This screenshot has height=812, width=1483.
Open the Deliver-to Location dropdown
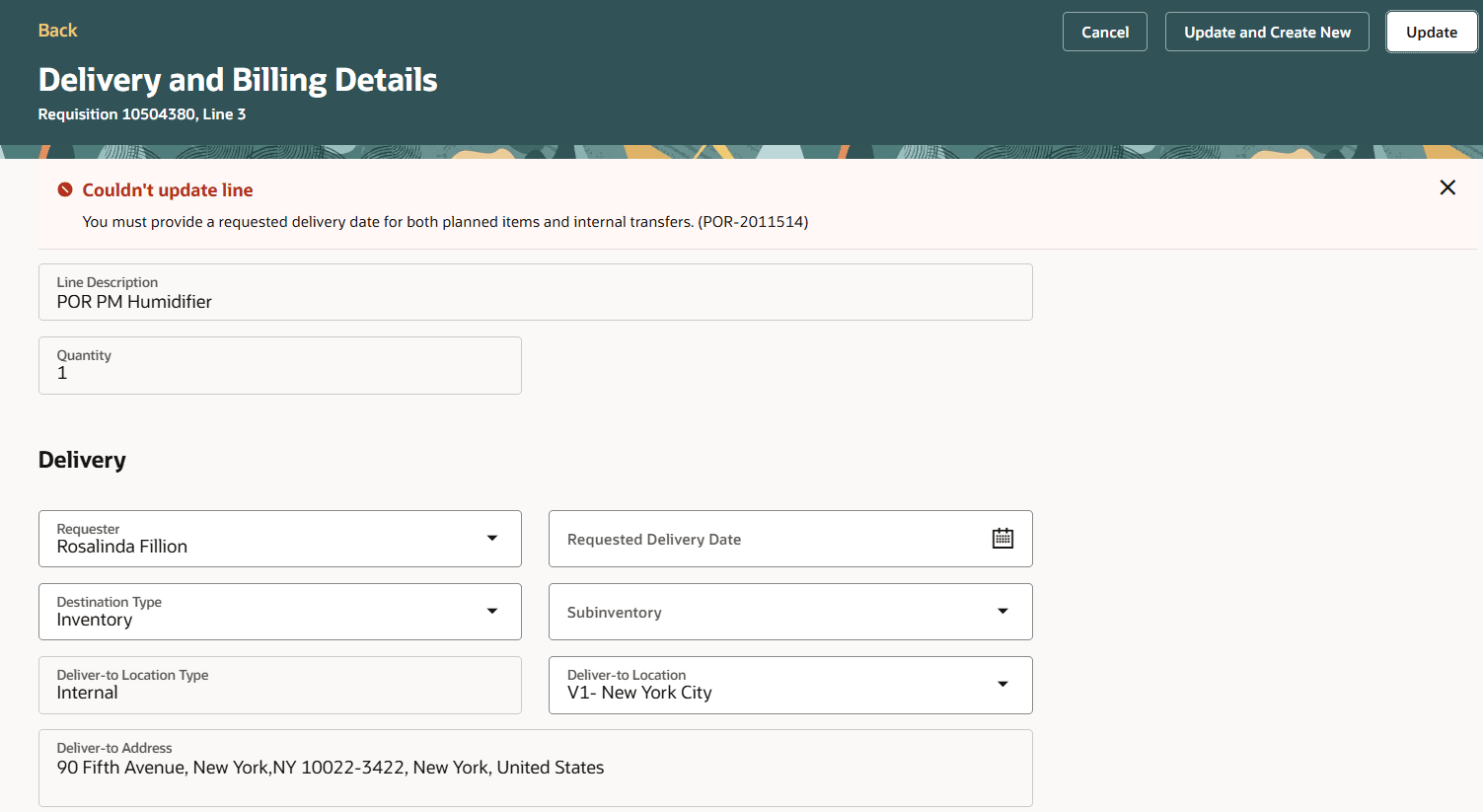[1002, 685]
